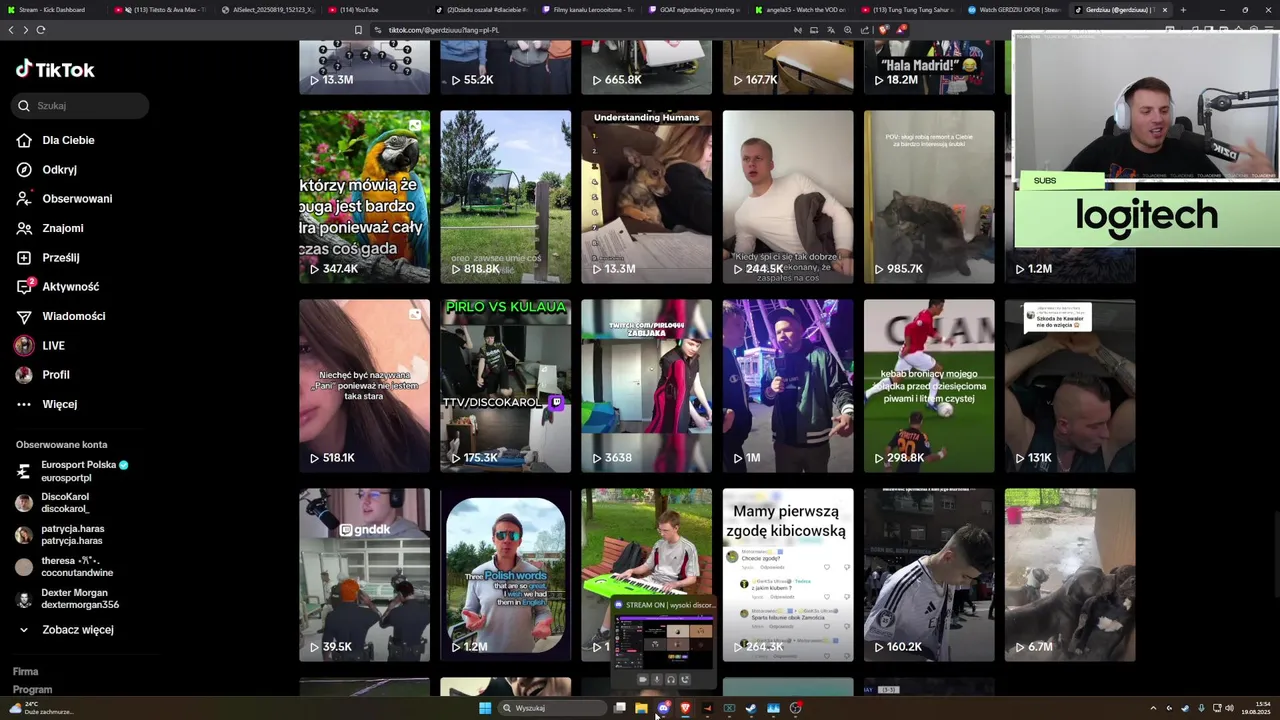Open Discord from taskbar
Screen dimensions: 1280x720
click(x=663, y=708)
